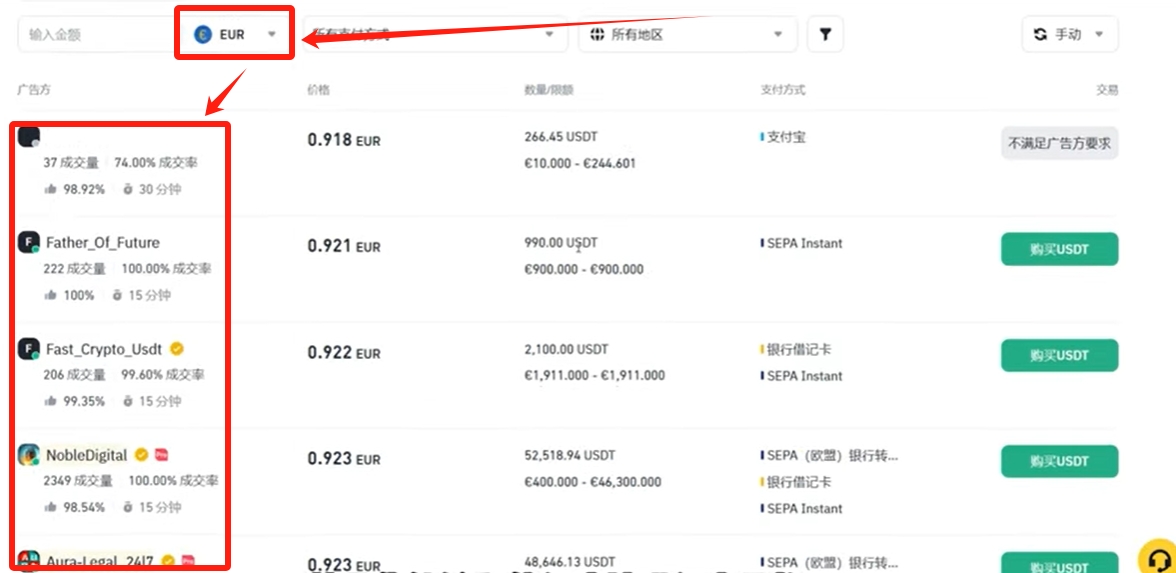Open the headset support chat icon
This screenshot has width=1176, height=573.
pyautogui.click(x=1159, y=558)
